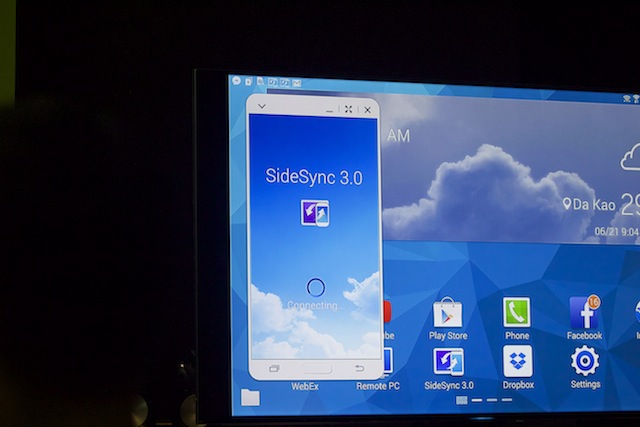Click the Da Kao weather location
This screenshot has width=640, height=427.
589,204
